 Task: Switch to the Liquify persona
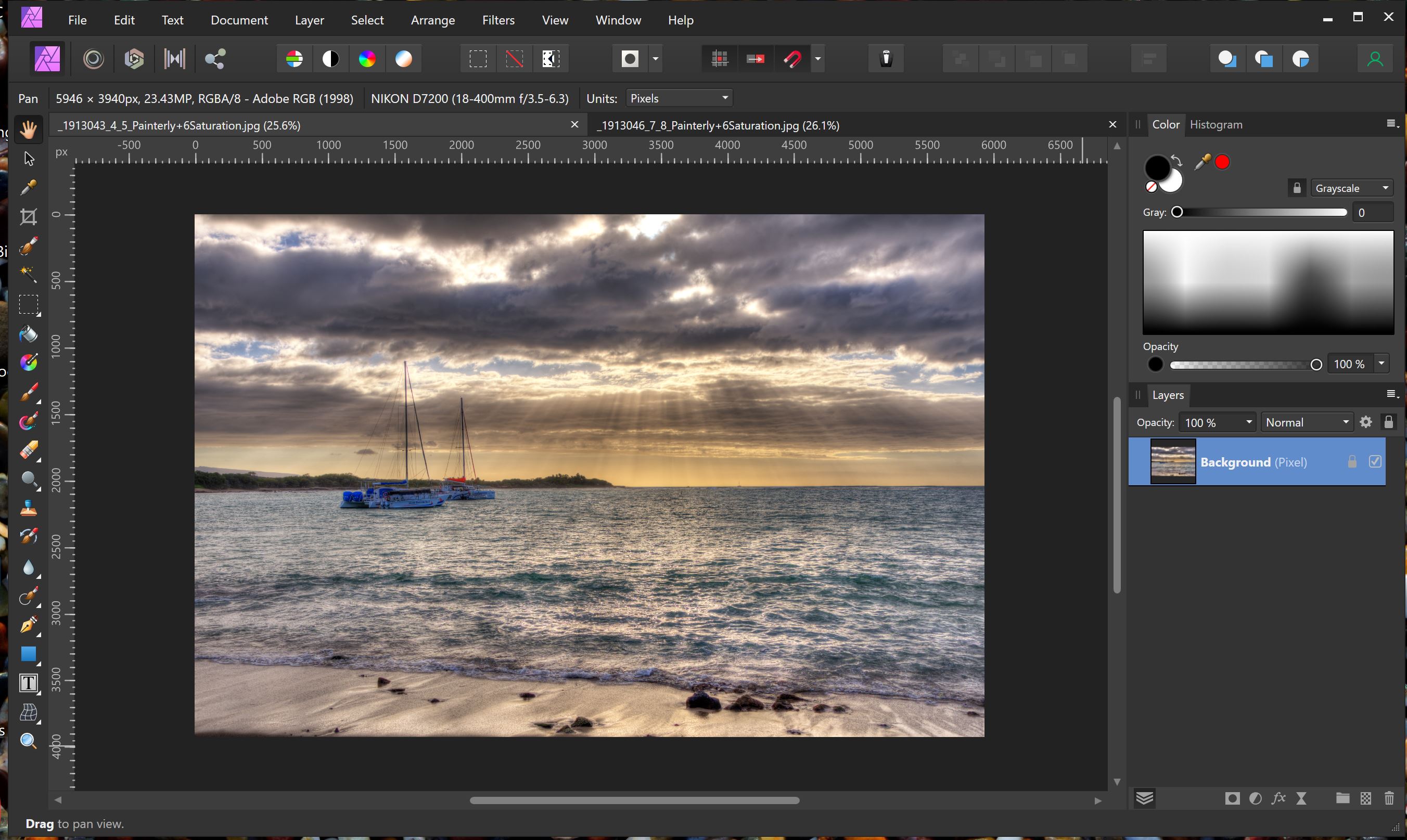(x=94, y=59)
